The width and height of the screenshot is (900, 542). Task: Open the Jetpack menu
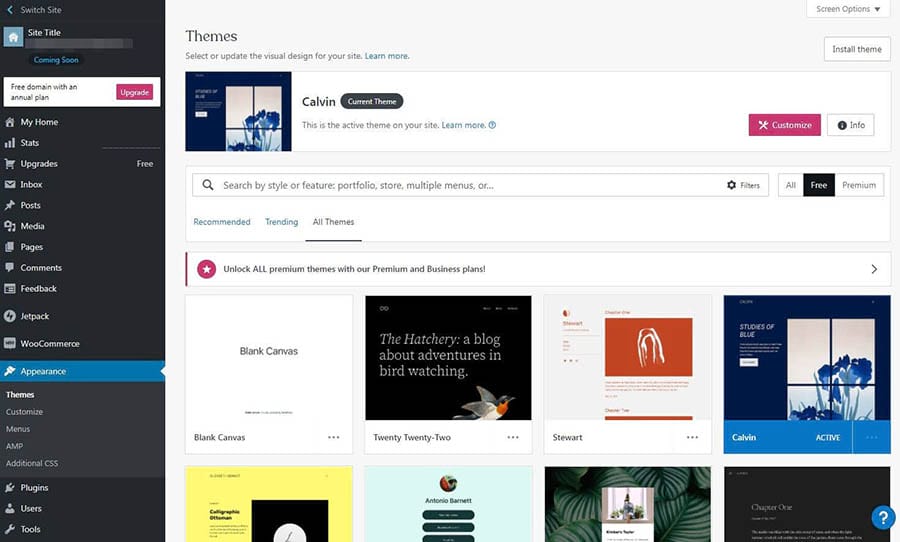[x=35, y=316]
